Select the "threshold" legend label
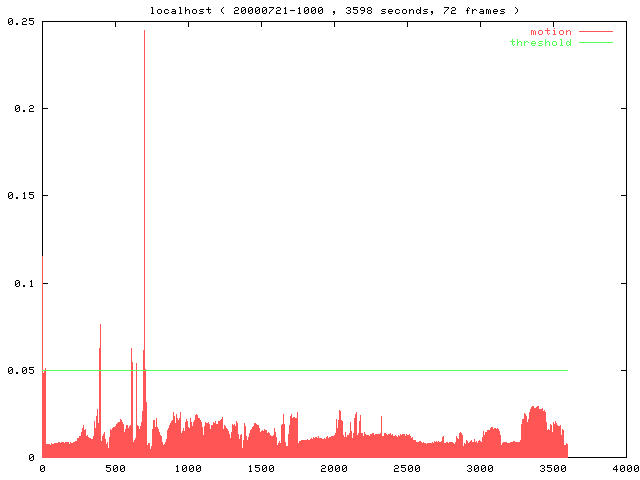This screenshot has width=640, height=480. coord(540,43)
